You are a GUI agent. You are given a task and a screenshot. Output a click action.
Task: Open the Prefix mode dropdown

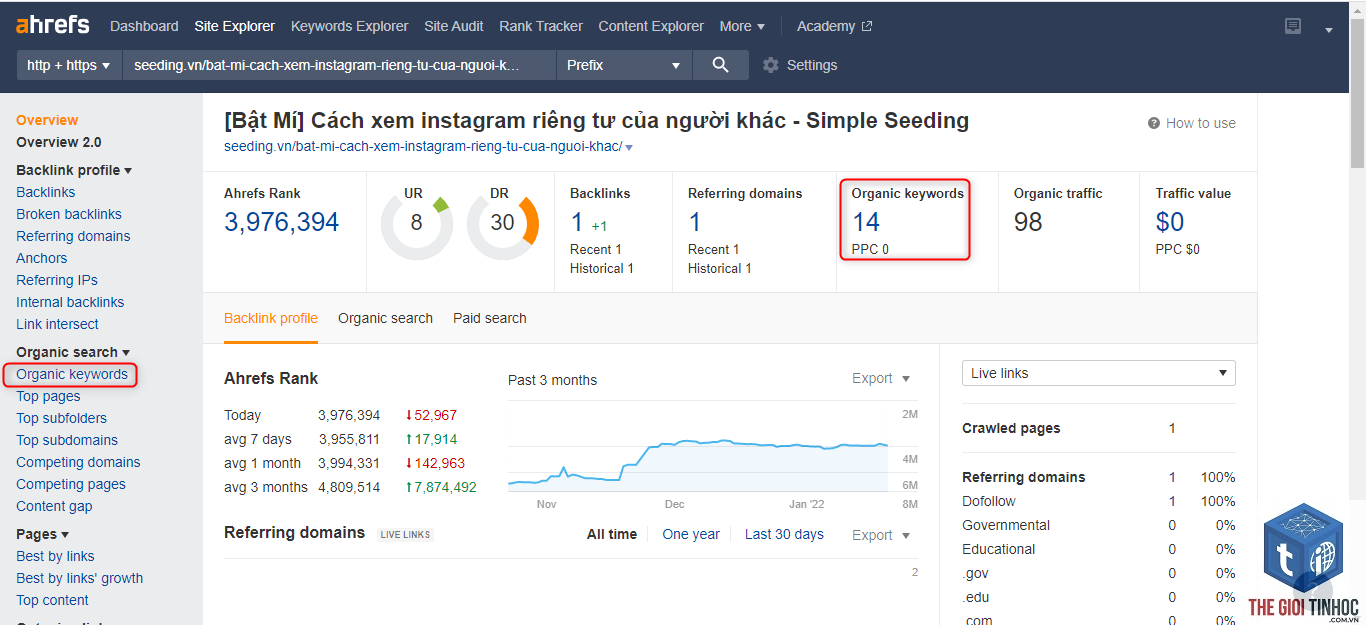click(624, 65)
